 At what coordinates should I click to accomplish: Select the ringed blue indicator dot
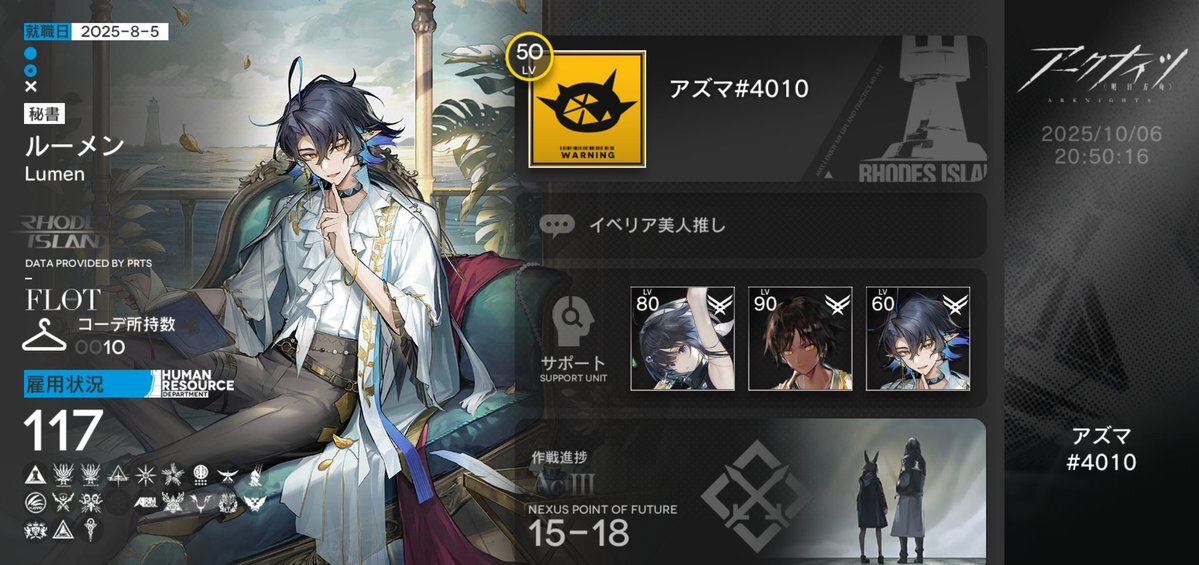(31, 71)
